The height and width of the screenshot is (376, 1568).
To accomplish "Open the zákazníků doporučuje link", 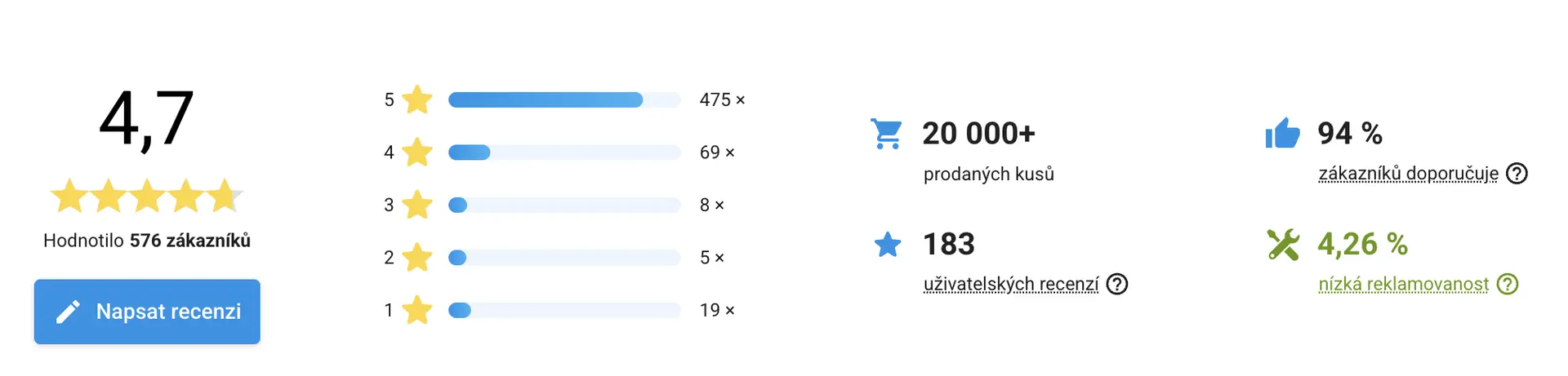I will (x=1408, y=174).
